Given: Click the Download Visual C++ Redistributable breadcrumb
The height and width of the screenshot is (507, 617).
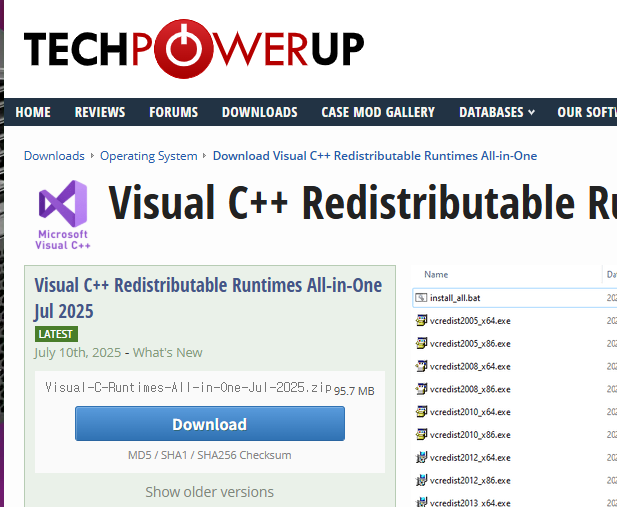Looking at the screenshot, I should pyautogui.click(x=375, y=156).
